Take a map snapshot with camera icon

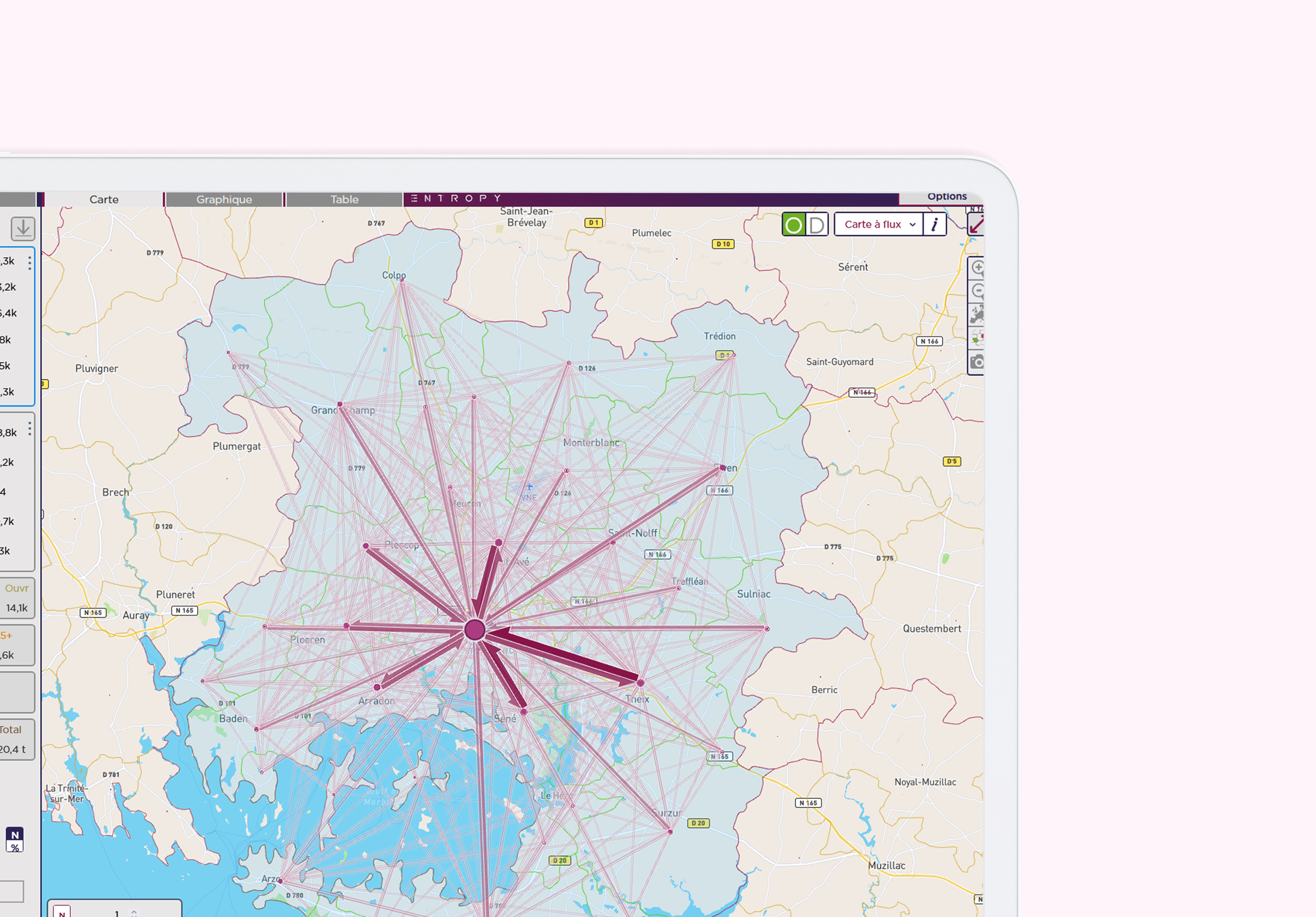[977, 362]
